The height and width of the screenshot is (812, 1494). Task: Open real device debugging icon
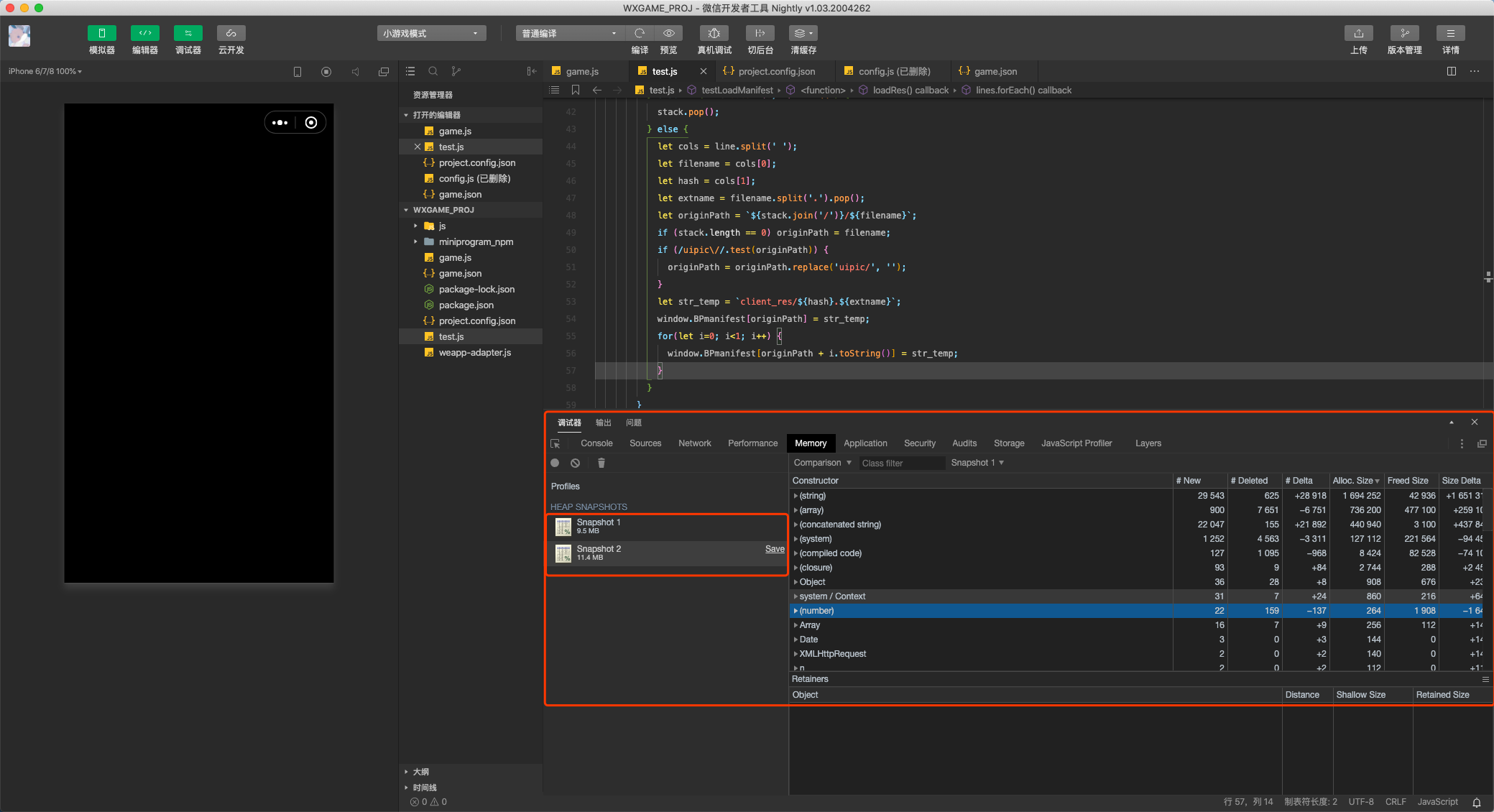point(714,33)
